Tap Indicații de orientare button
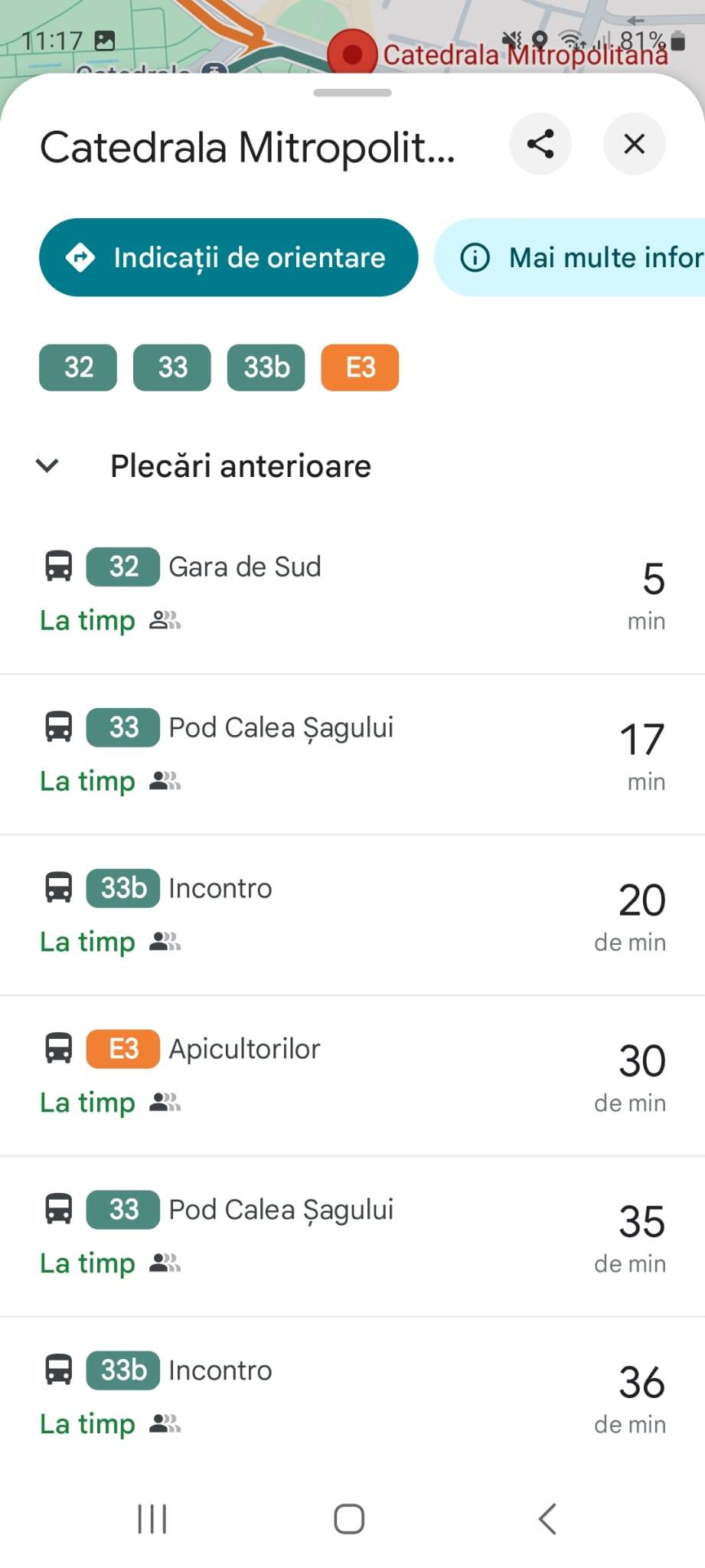Image resolution: width=705 pixels, height=1568 pixels. [228, 257]
